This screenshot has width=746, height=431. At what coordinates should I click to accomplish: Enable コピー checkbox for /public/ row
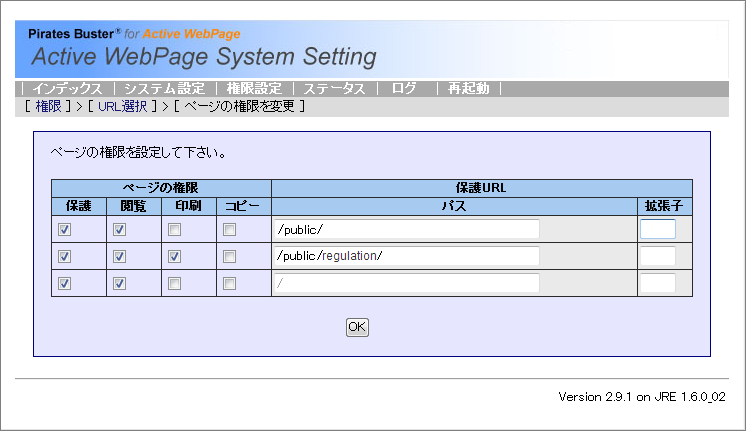230,230
